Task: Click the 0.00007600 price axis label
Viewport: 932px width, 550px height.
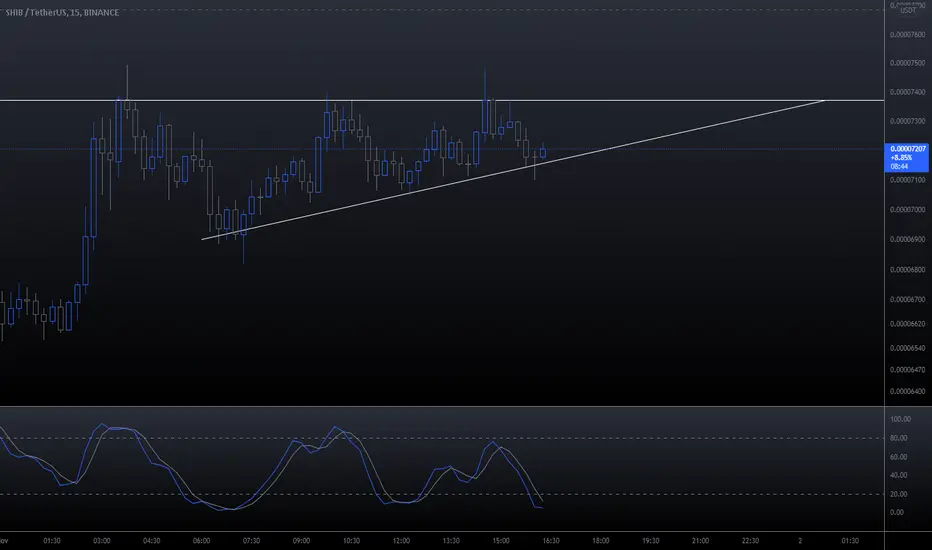Action: 908,34
